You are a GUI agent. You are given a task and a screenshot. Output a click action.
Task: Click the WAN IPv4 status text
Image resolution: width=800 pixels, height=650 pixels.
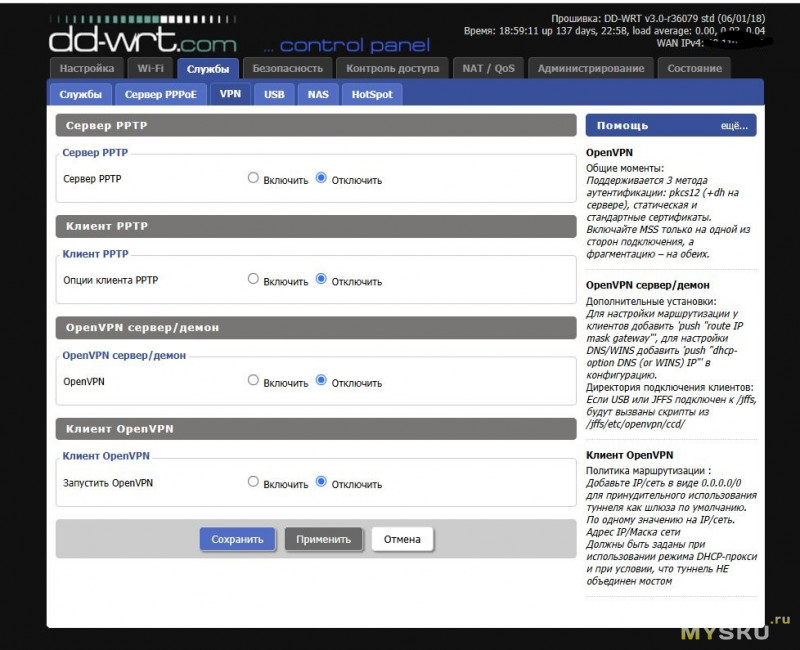pos(680,43)
